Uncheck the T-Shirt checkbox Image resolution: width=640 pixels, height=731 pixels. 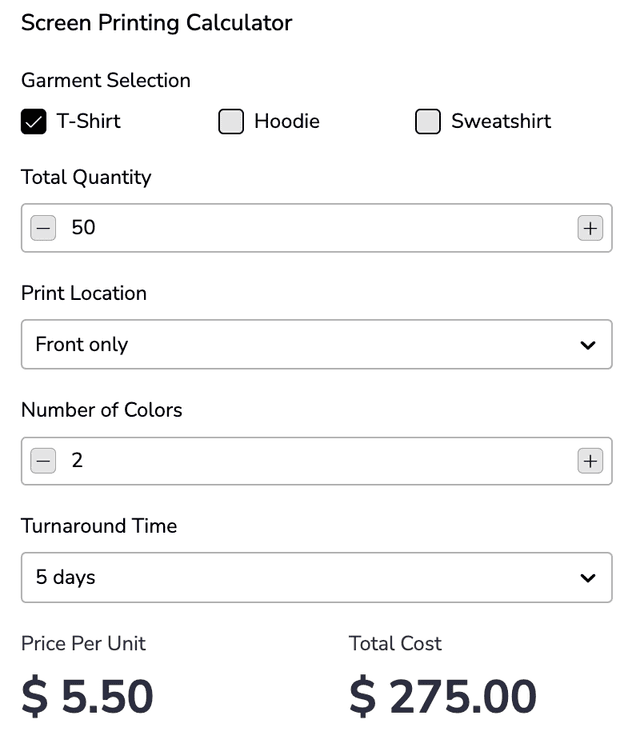point(34,122)
